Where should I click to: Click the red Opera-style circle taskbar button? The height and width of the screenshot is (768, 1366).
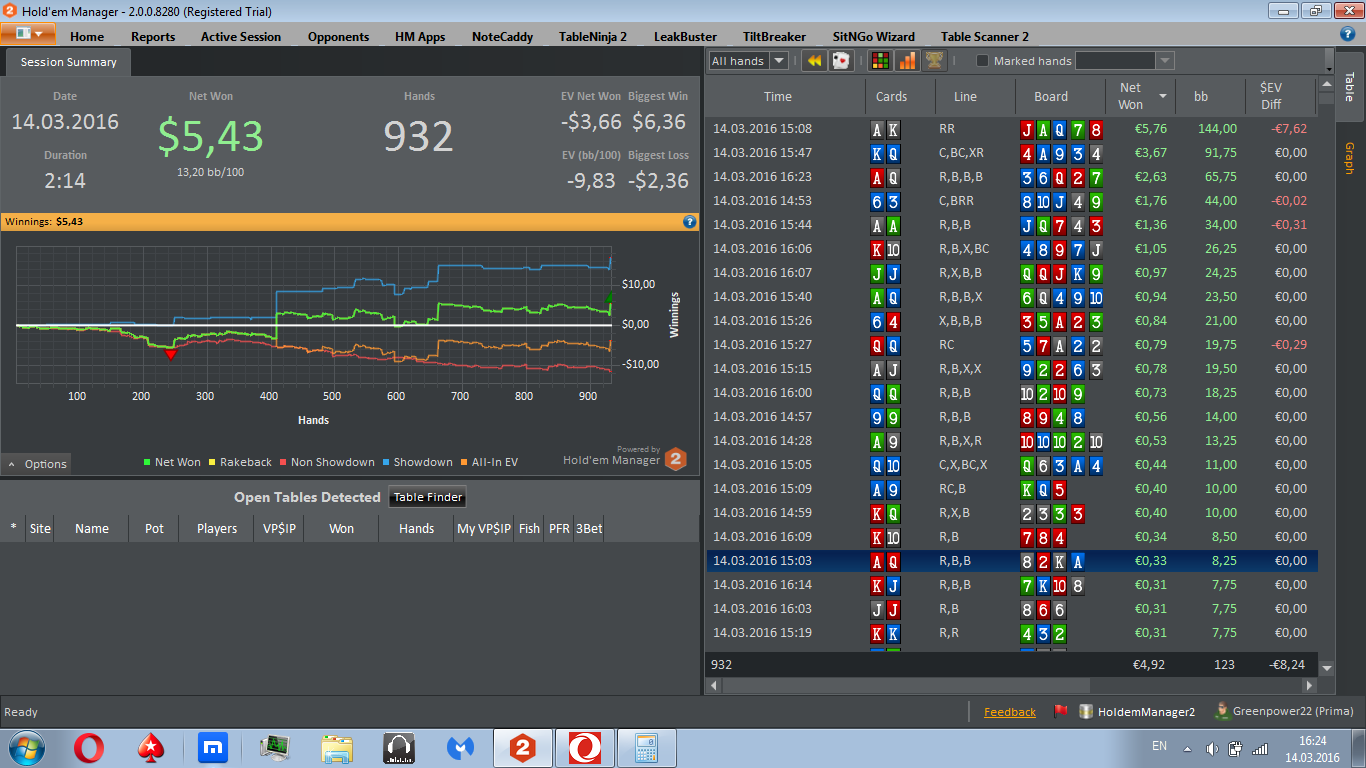[584, 748]
